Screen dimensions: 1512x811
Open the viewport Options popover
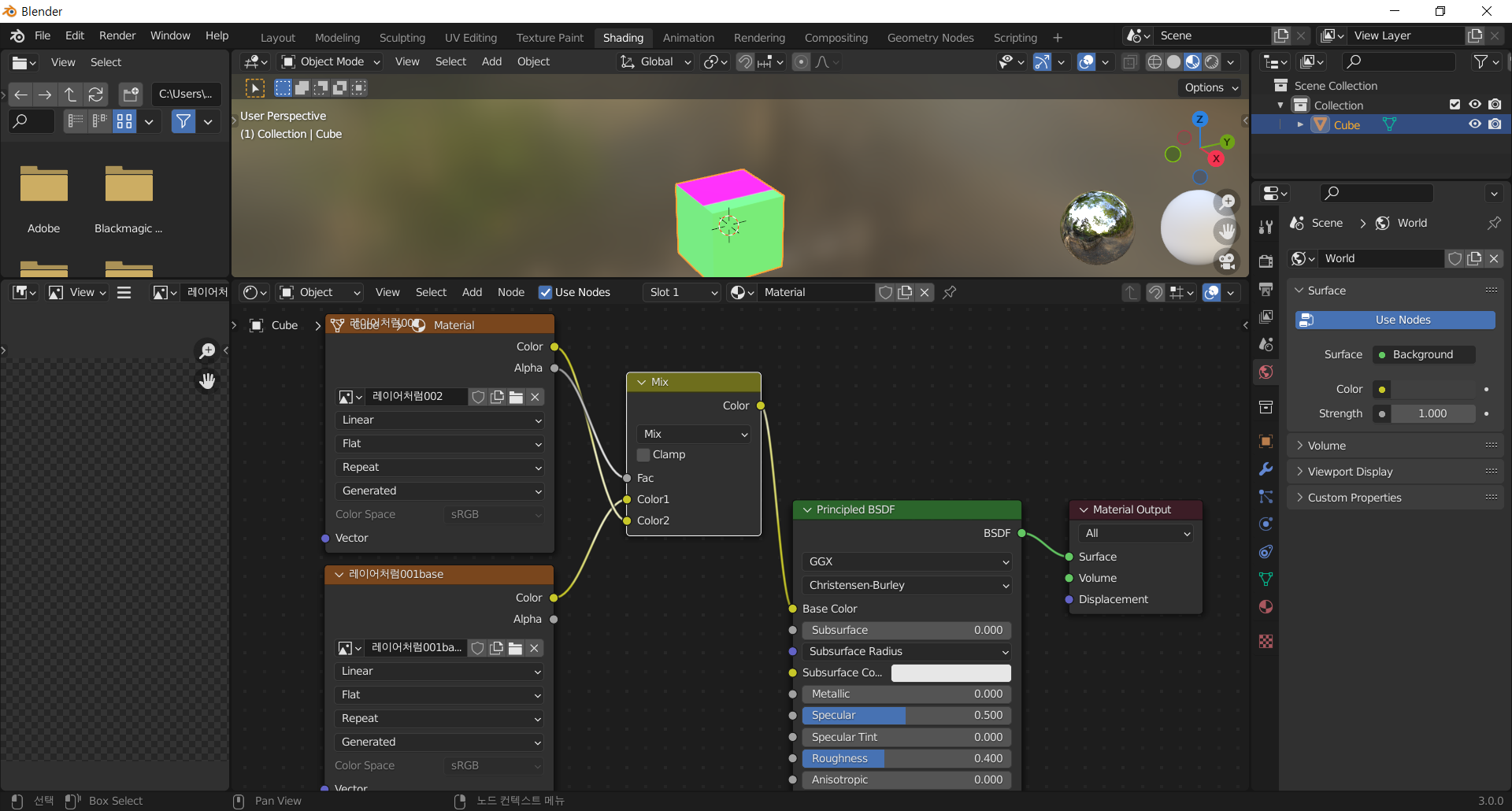(1211, 87)
